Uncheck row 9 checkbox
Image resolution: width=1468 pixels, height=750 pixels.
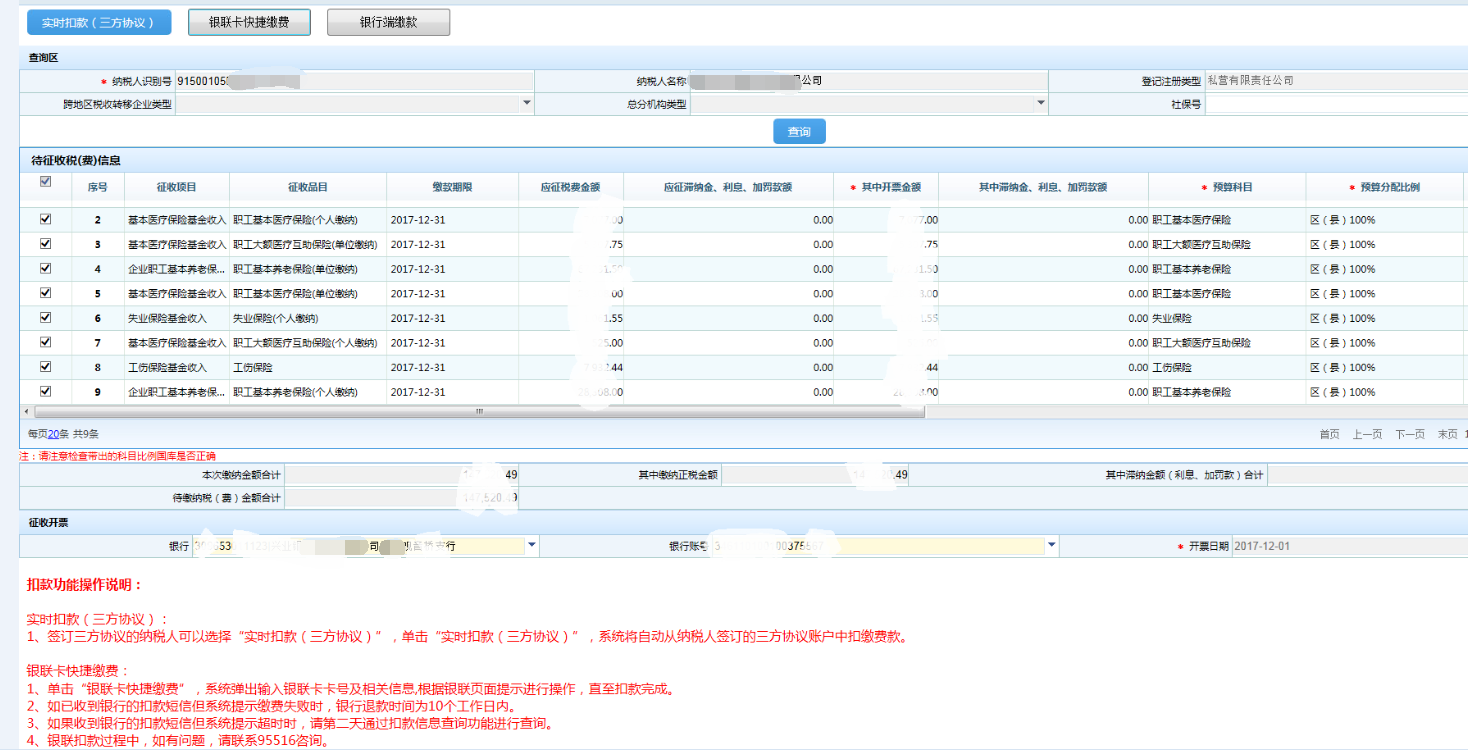coord(45,391)
